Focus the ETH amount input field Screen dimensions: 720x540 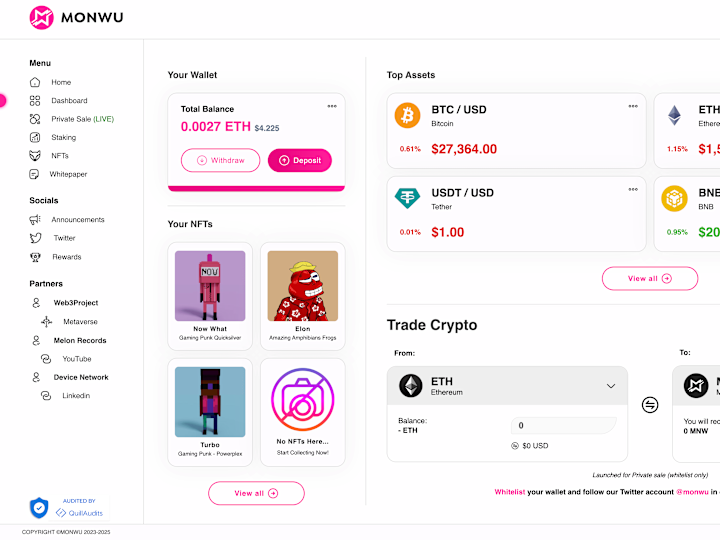[563, 425]
